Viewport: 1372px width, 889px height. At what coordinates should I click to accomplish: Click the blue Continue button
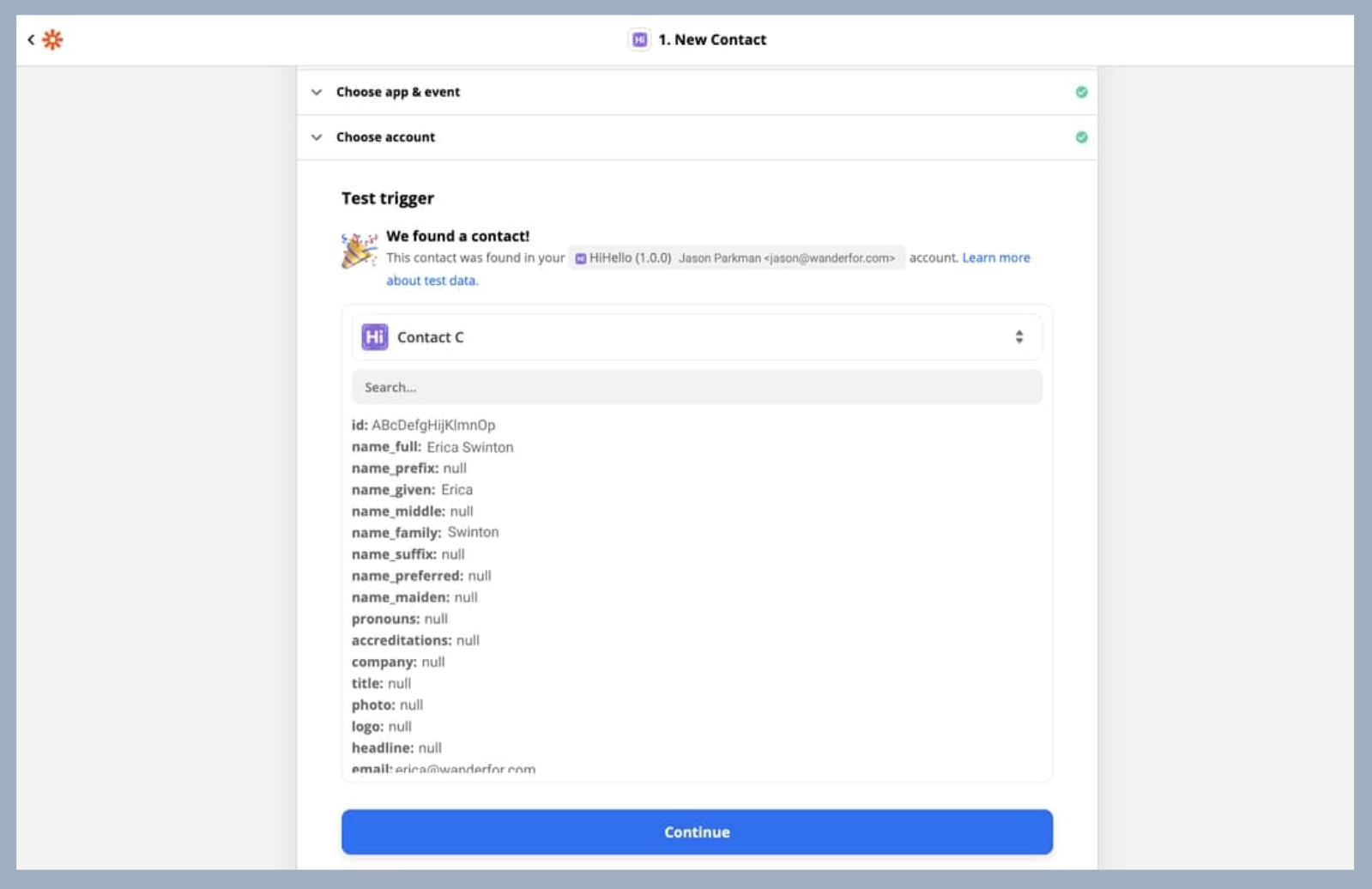pos(697,832)
